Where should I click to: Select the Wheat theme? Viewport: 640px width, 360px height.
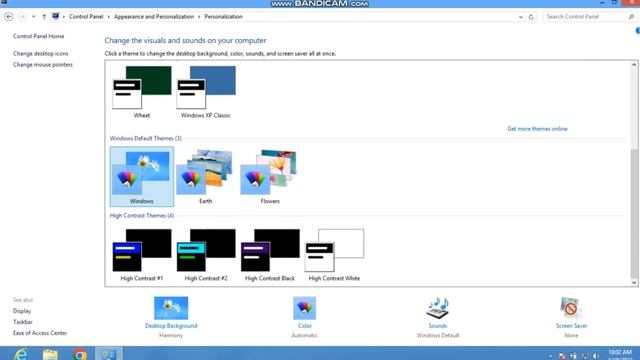pos(142,92)
